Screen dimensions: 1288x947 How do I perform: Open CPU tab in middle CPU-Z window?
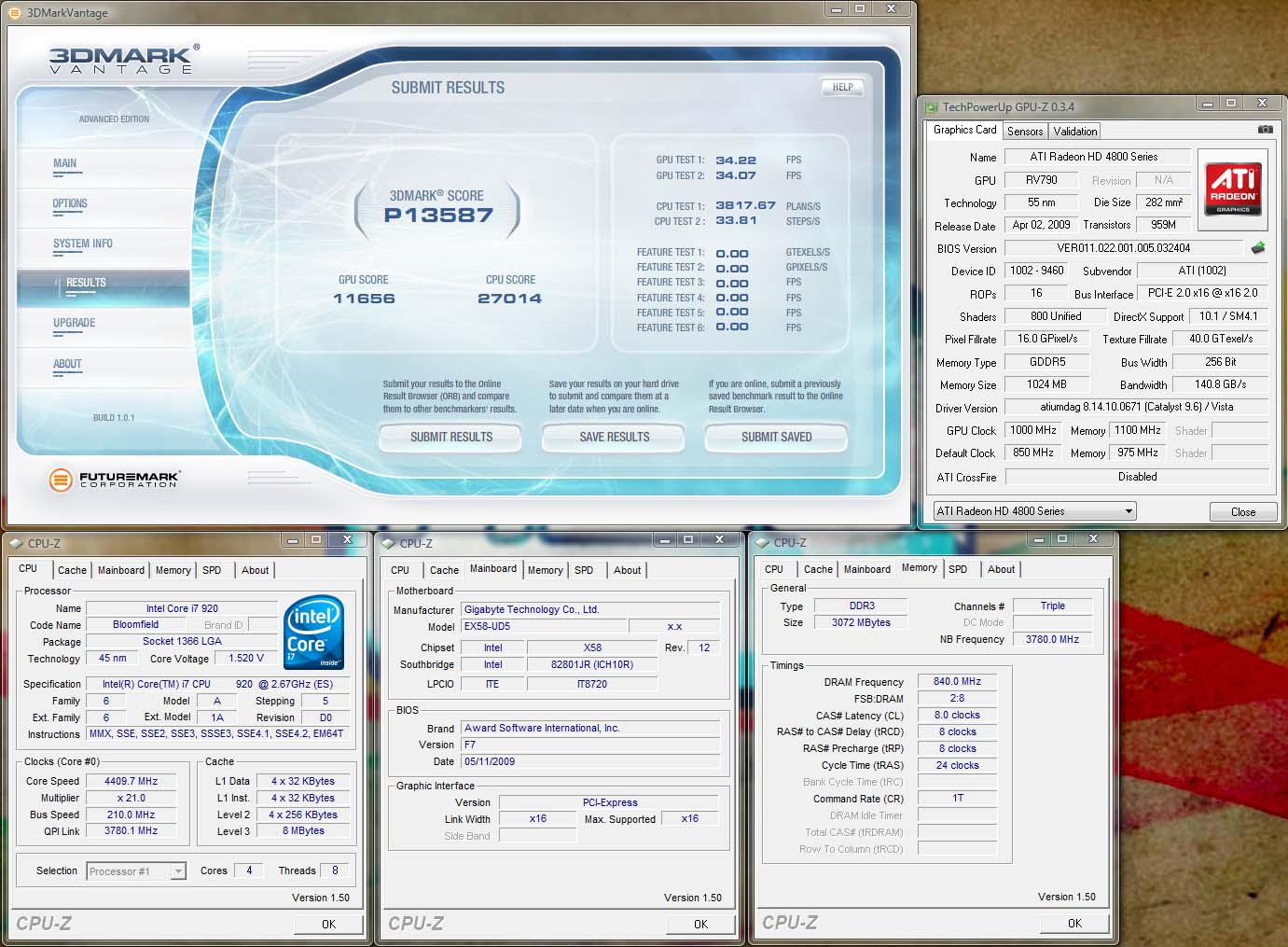400,570
